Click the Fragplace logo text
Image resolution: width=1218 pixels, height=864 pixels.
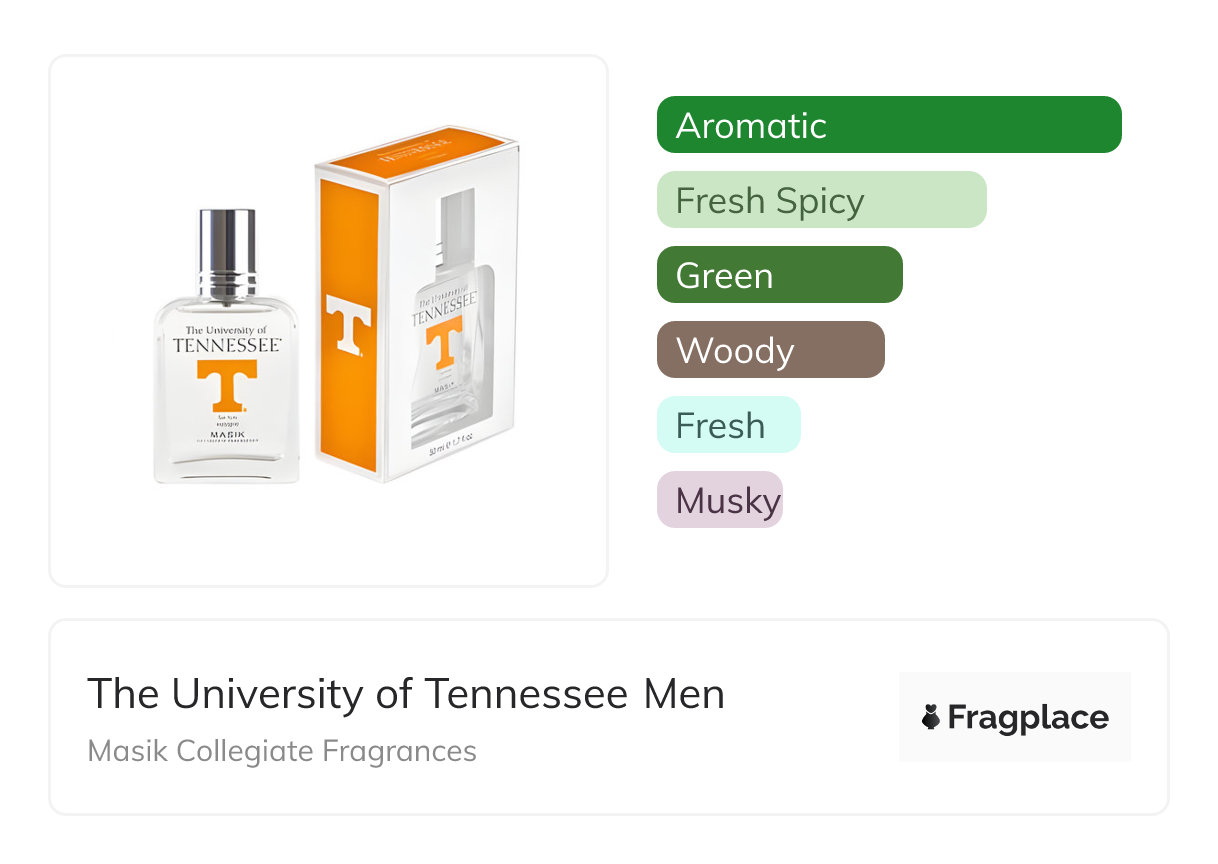coord(1027,718)
